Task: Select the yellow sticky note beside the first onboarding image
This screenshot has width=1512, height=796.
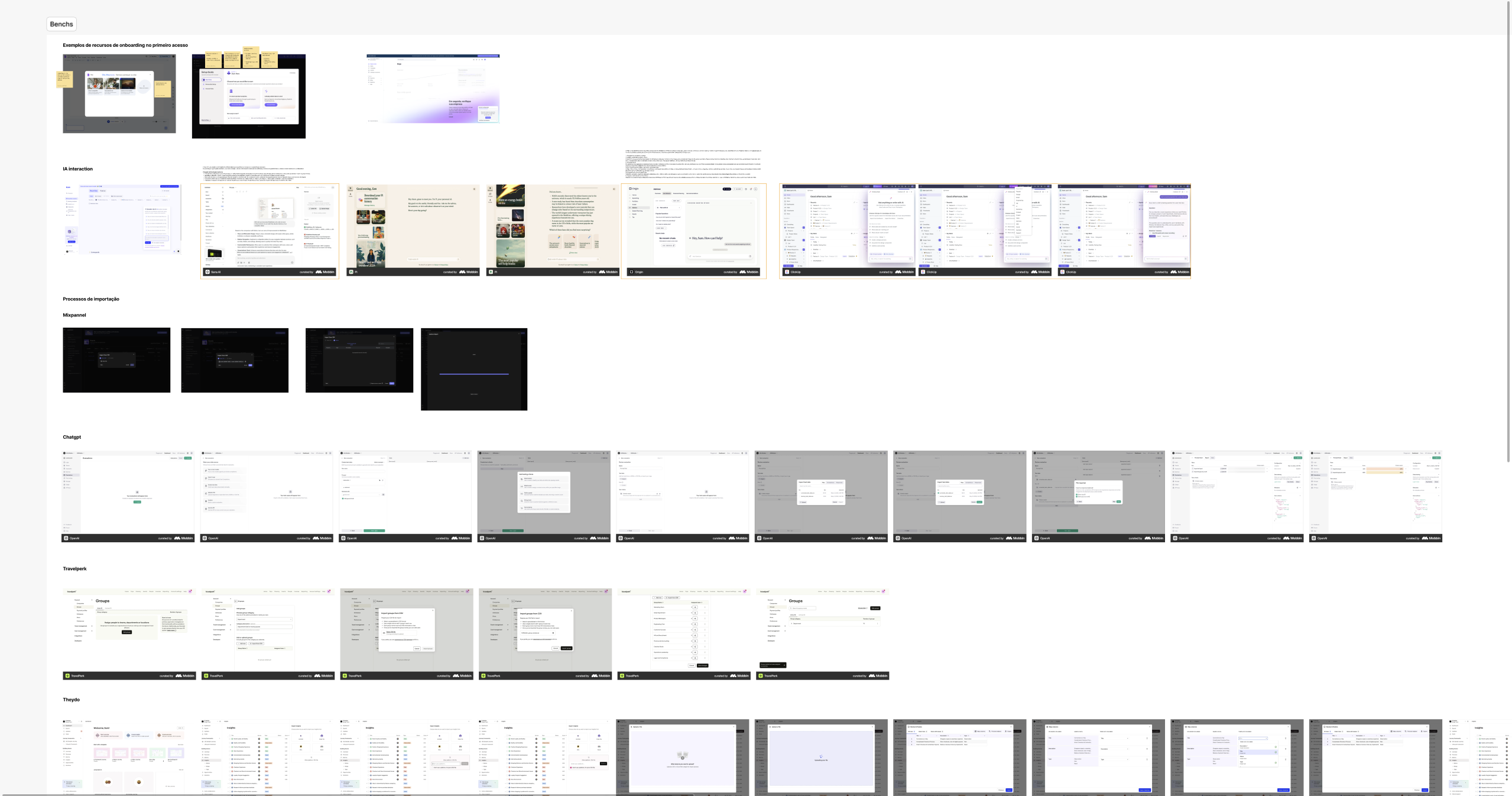Action: coord(64,79)
